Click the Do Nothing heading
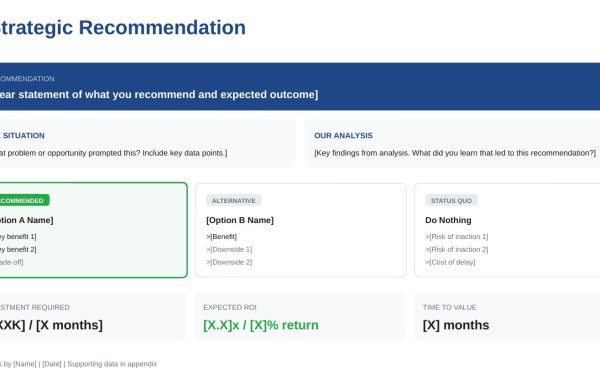 coord(448,220)
